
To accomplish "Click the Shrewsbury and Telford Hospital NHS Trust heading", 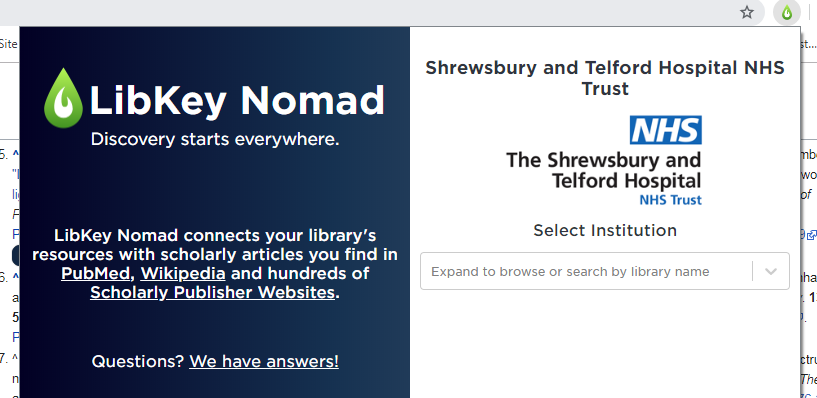I will coord(605,78).
